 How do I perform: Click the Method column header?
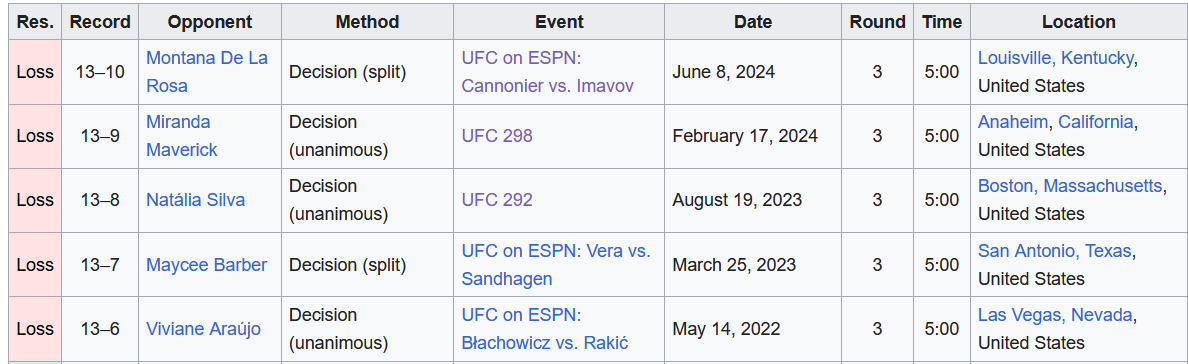point(367,23)
